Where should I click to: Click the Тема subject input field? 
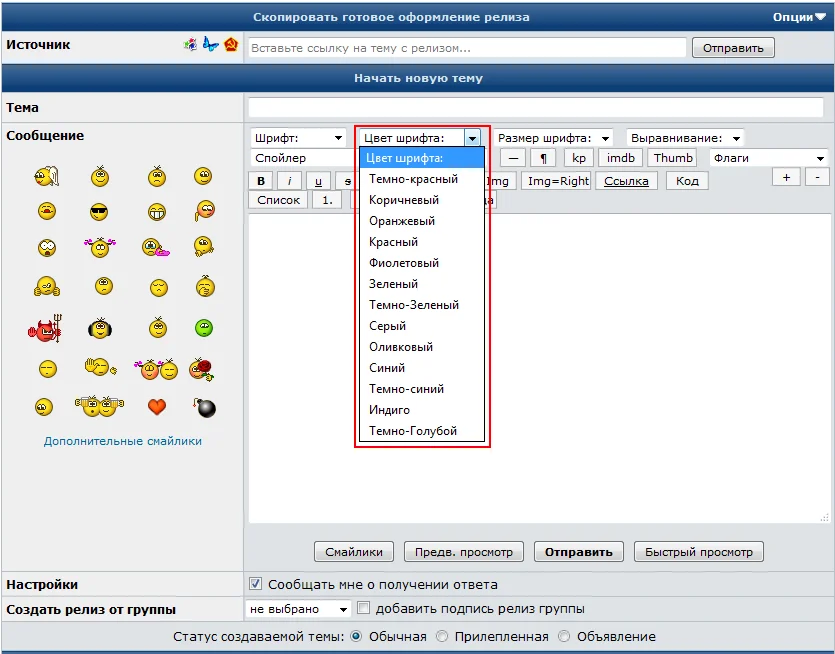pyautogui.click(x=536, y=108)
